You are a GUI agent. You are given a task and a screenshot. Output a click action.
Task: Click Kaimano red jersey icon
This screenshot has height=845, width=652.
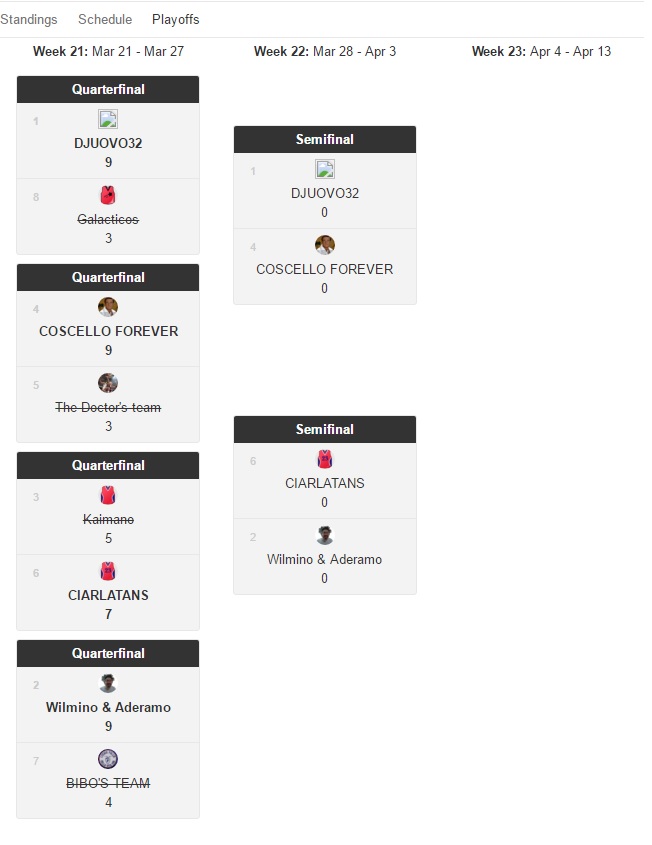click(x=108, y=495)
